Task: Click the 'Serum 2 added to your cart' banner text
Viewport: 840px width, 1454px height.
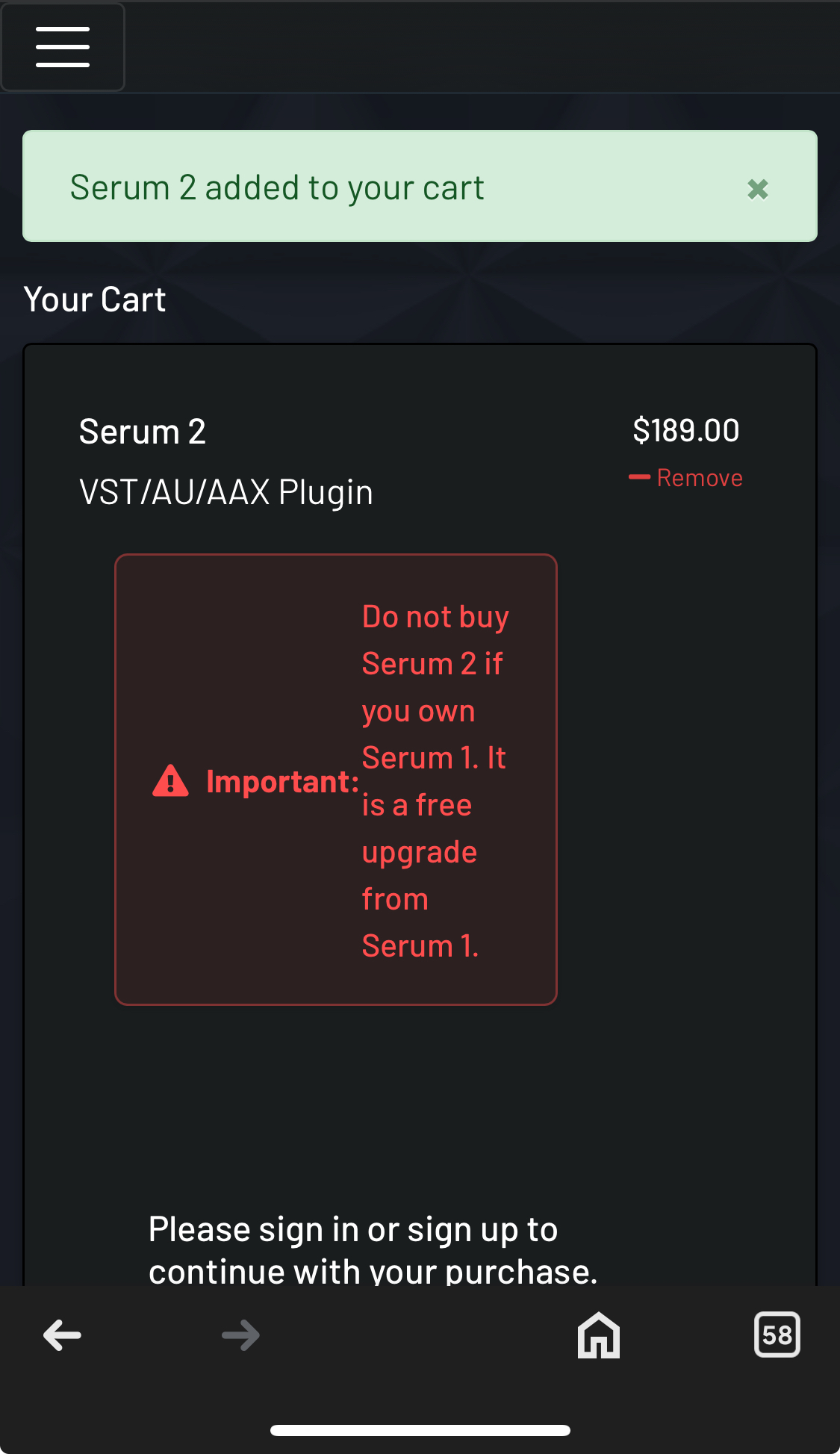Action: point(277,187)
